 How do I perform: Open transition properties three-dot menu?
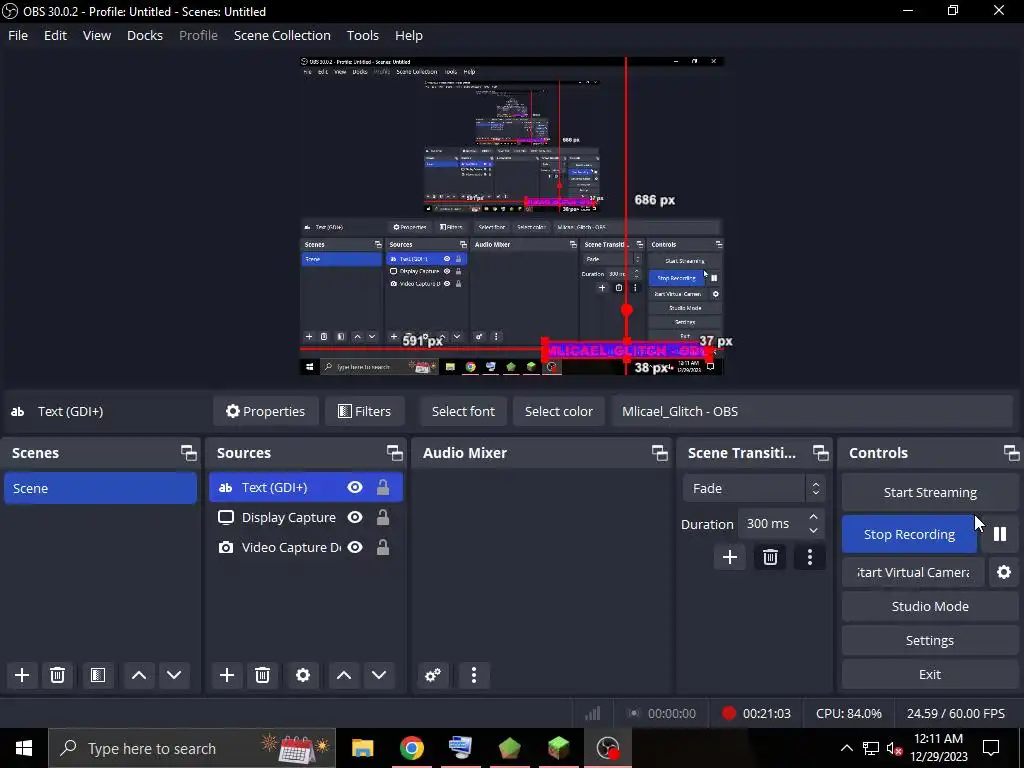pyautogui.click(x=810, y=557)
